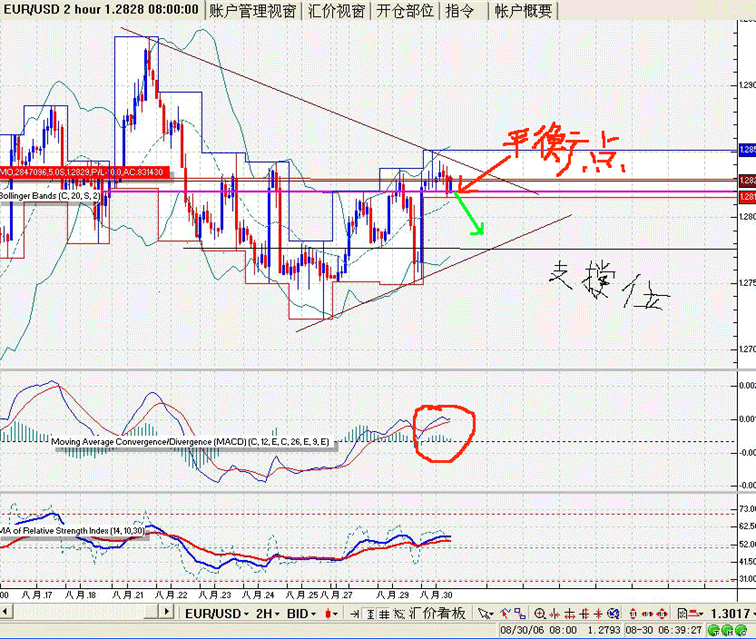
Task: Toggle the chart shift arrow icon
Action: click(354, 613)
